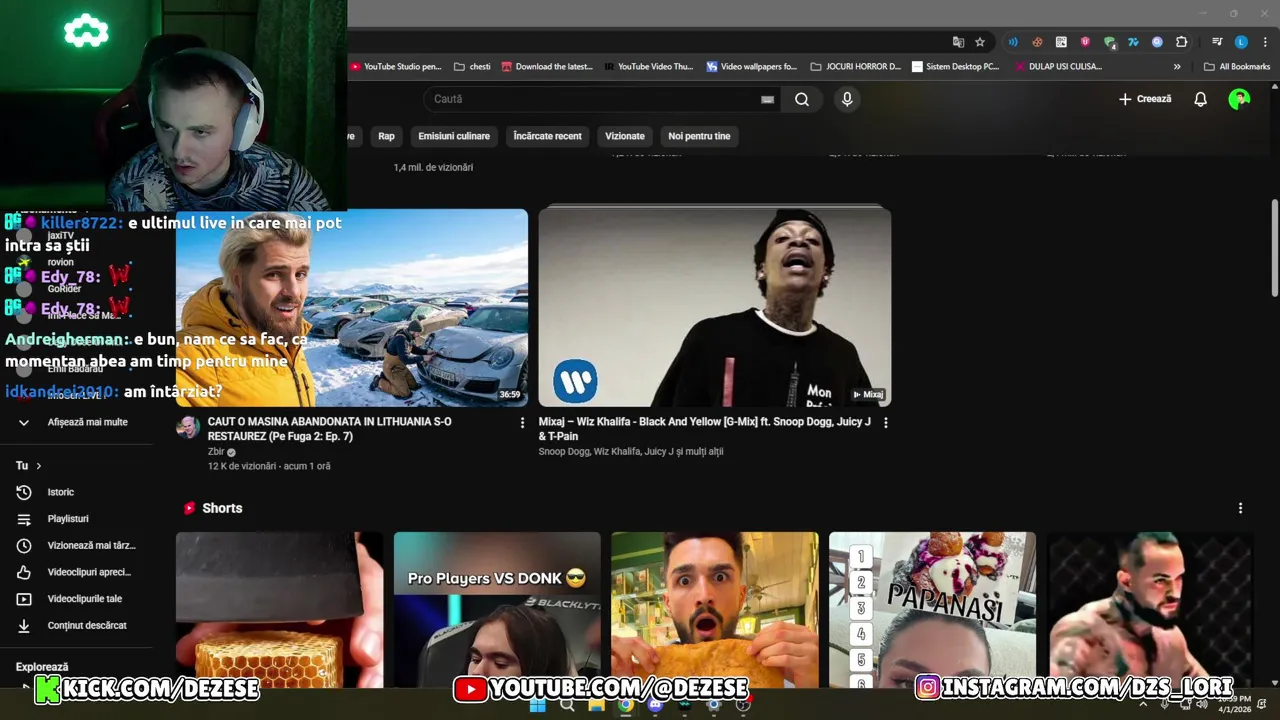Select the Noi pentru tine filter chip
Image resolution: width=1280 pixels, height=720 pixels.
(x=699, y=136)
